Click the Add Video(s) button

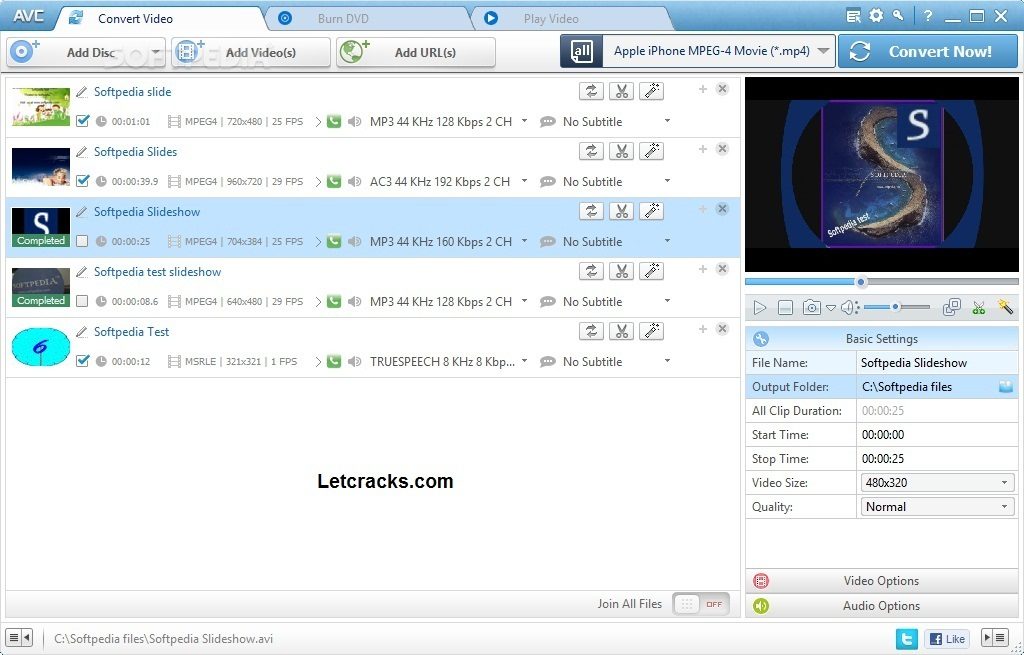pos(251,52)
